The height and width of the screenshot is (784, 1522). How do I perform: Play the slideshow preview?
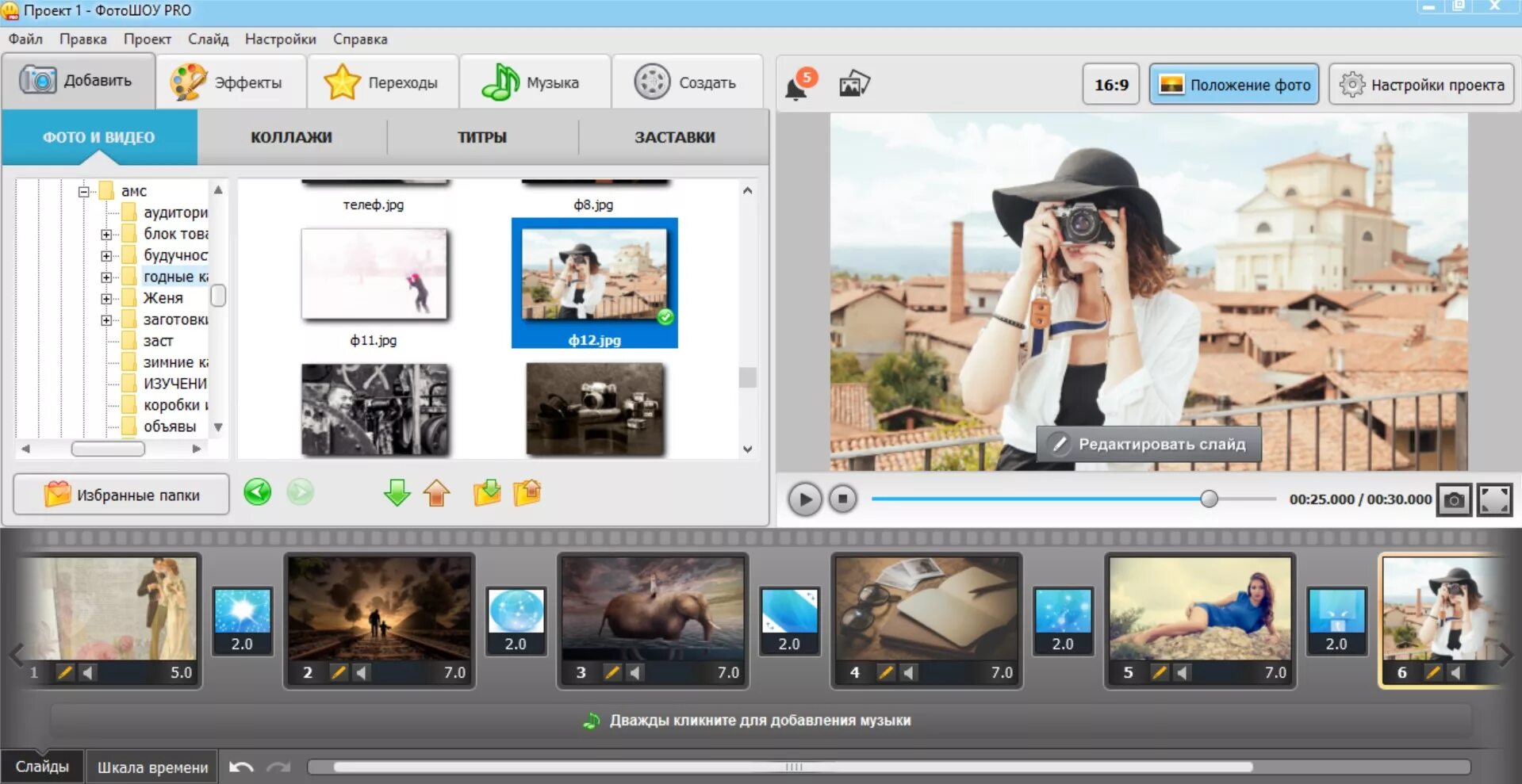[x=804, y=499]
